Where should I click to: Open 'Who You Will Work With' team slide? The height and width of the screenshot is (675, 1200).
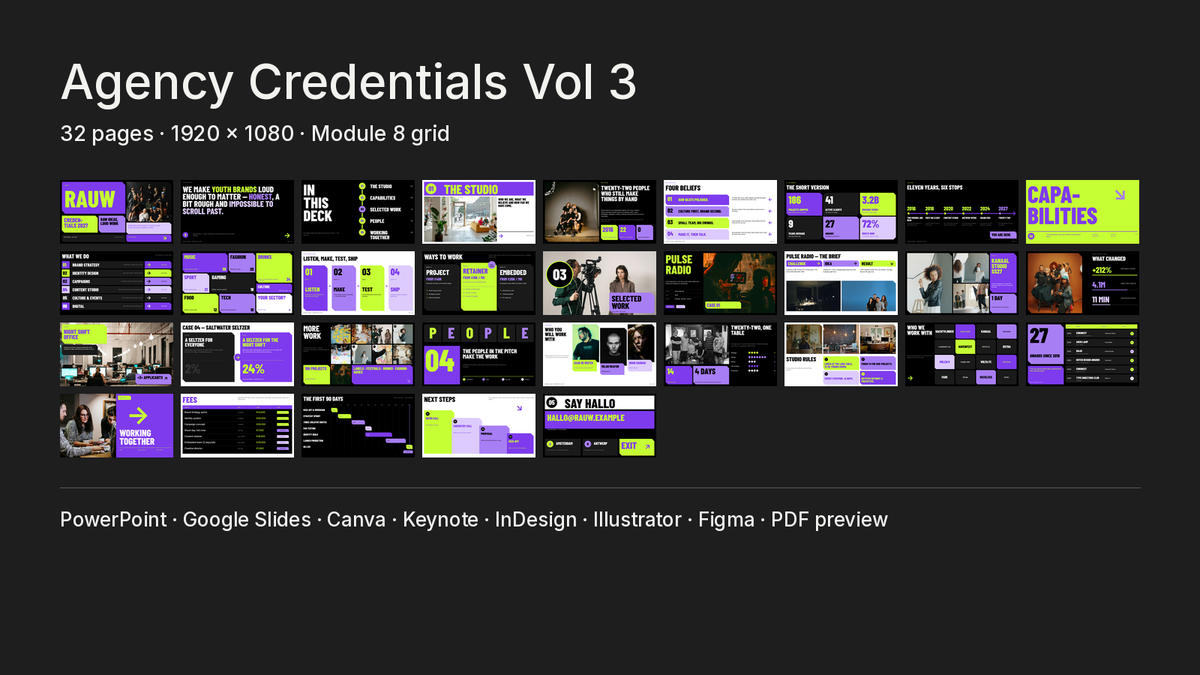(599, 354)
